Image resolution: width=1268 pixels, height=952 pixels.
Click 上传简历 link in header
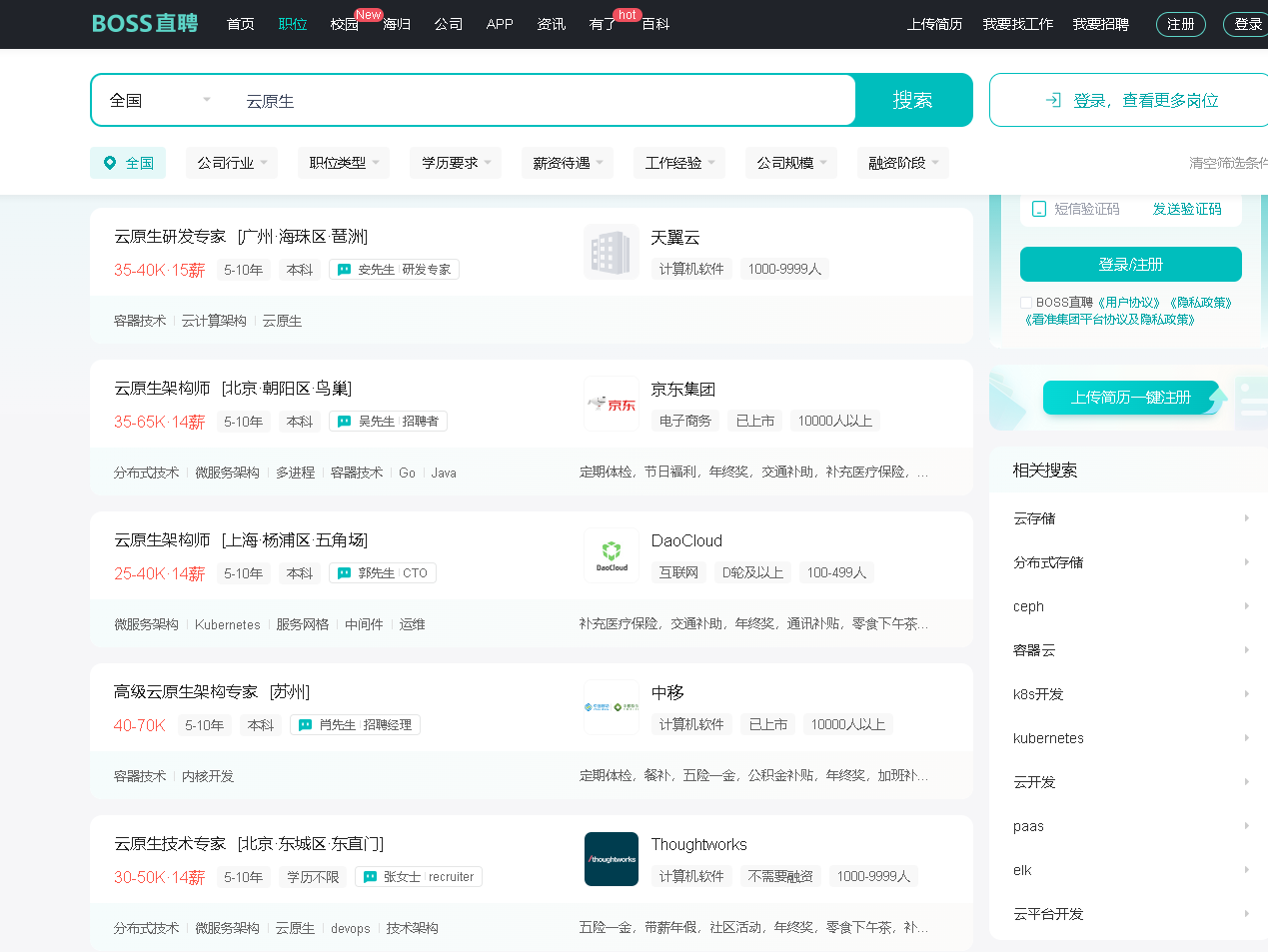(x=935, y=24)
